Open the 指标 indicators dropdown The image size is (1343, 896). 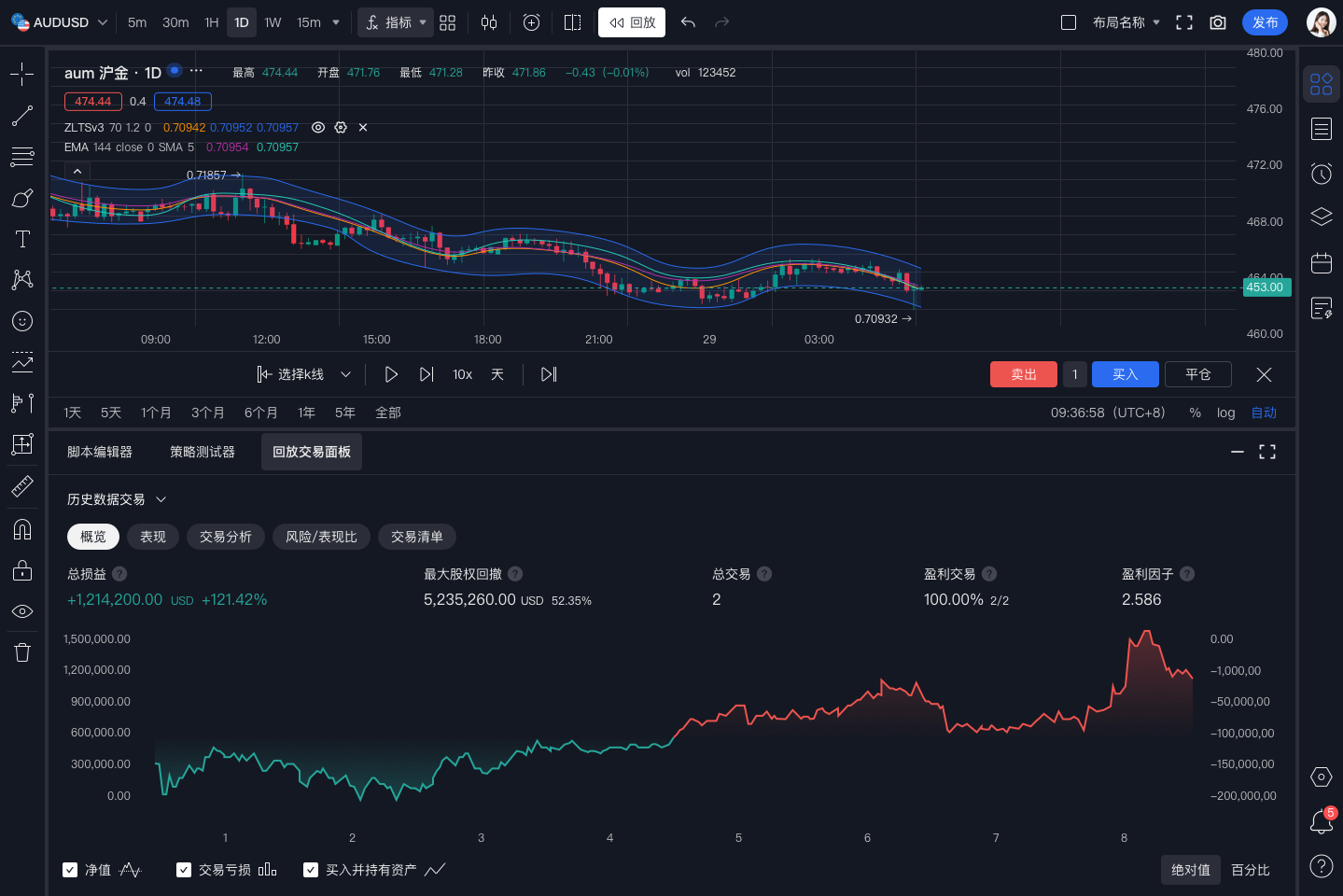click(x=396, y=22)
